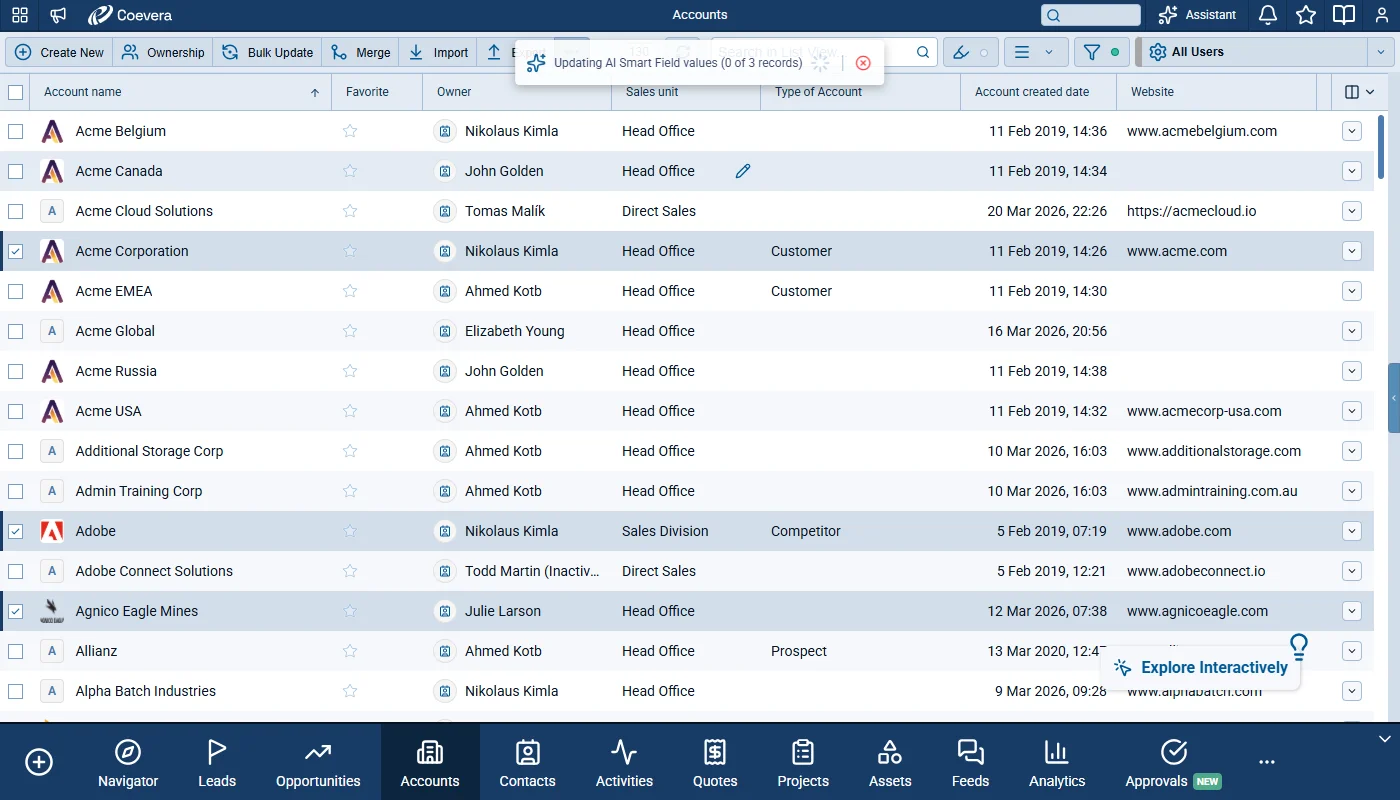Viewport: 1400px width, 800px height.
Task: Switch to the Quotes tab
Action: coord(715,762)
